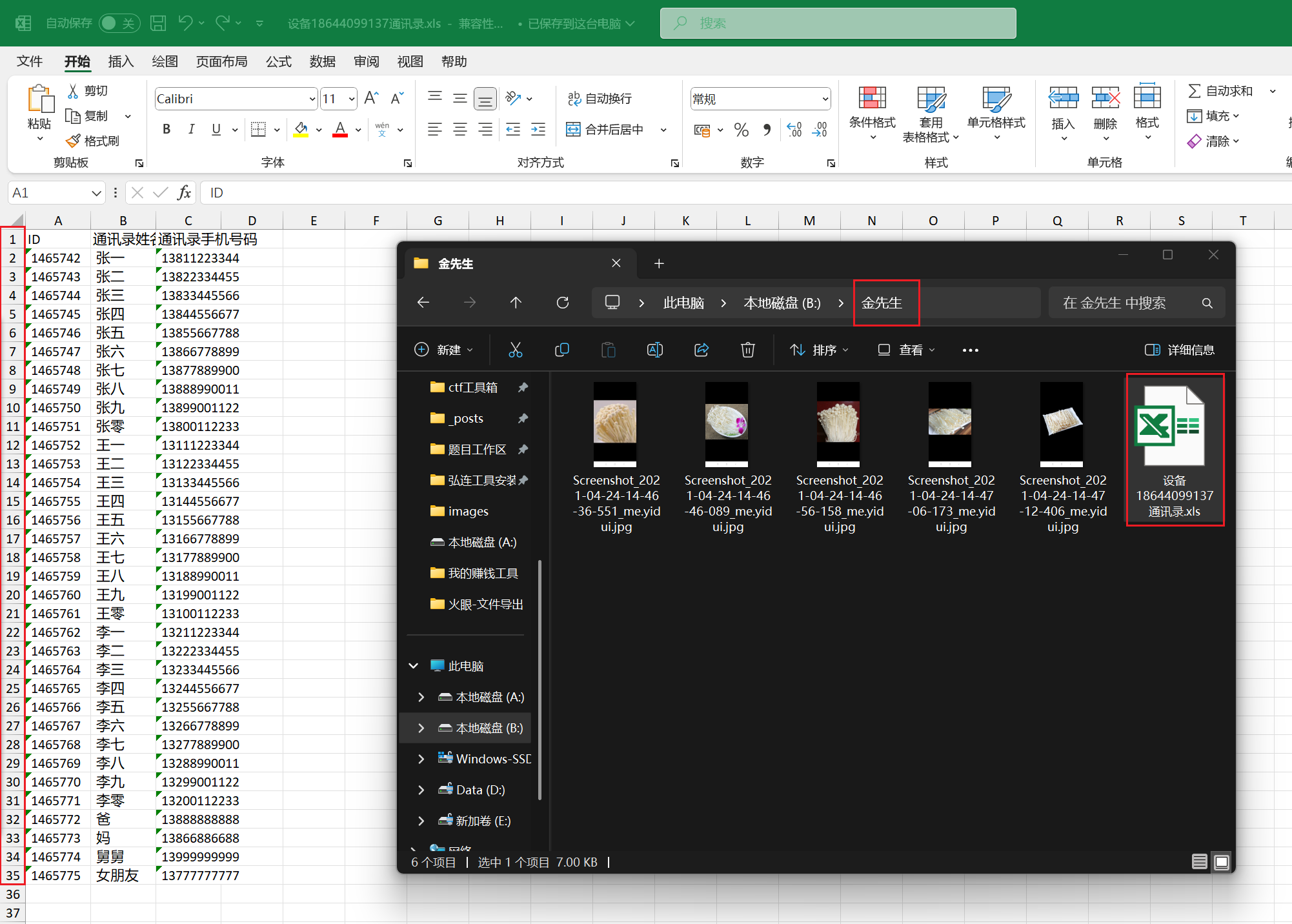Click the refresh icon in Explorer

pos(562,303)
